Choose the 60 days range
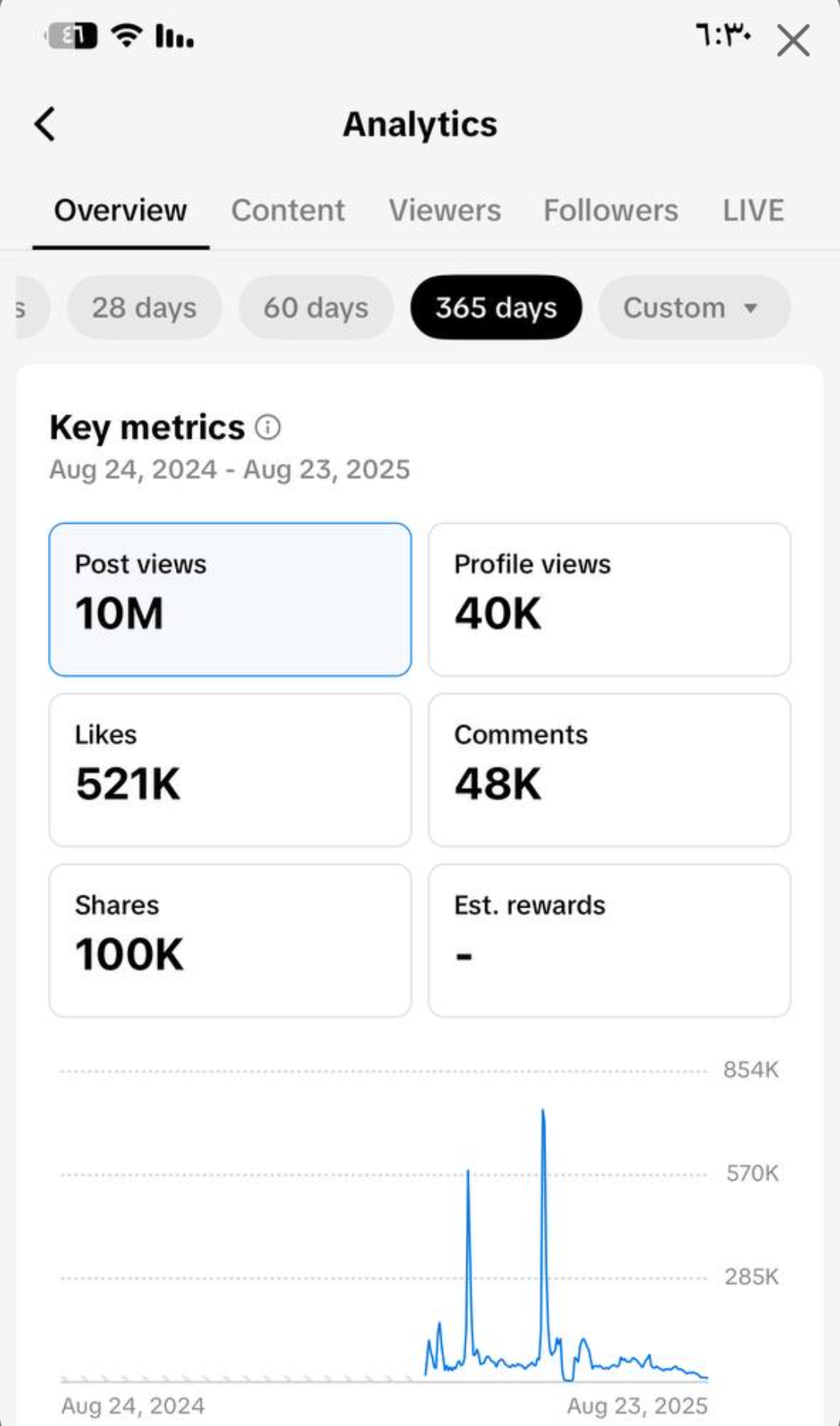 [316, 308]
